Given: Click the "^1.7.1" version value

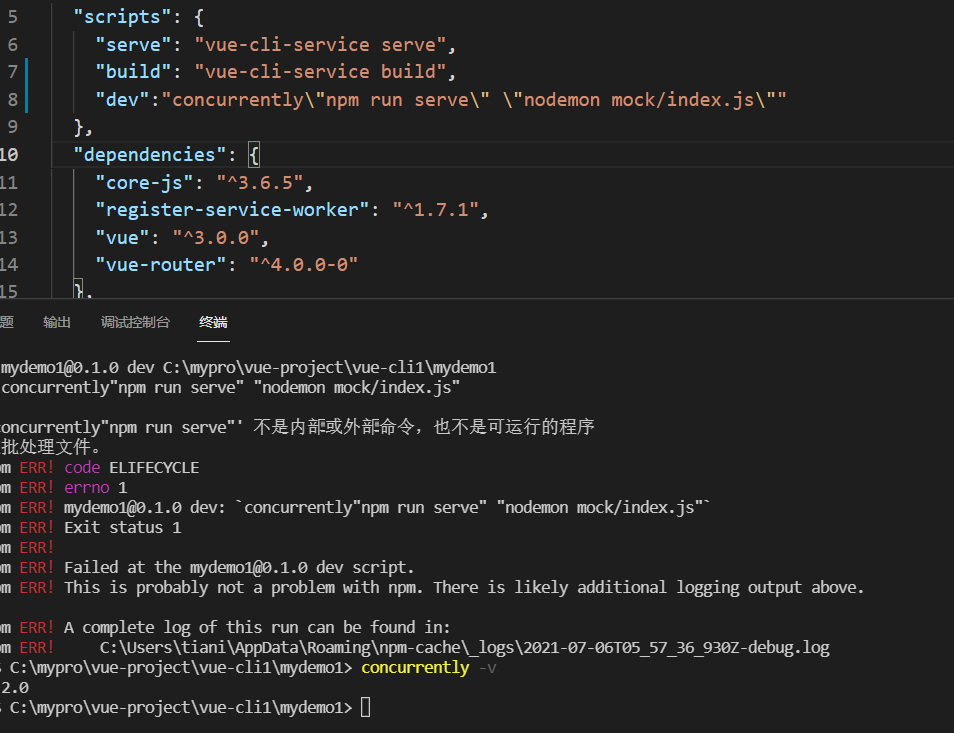Looking at the screenshot, I should tap(436, 210).
